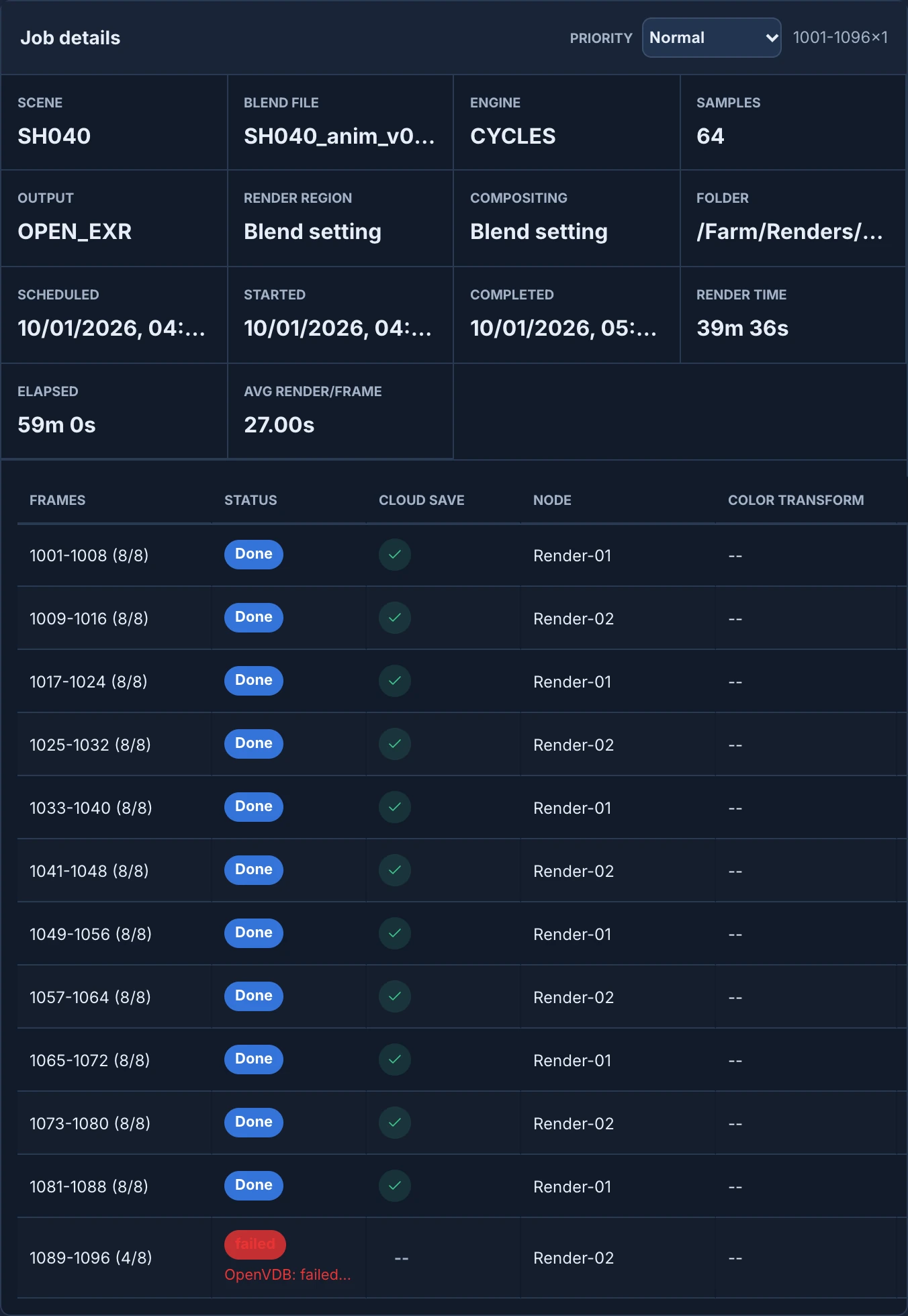Click the completed date 10/01/2026, 05:...
This screenshot has width=908, height=1316.
click(x=563, y=328)
